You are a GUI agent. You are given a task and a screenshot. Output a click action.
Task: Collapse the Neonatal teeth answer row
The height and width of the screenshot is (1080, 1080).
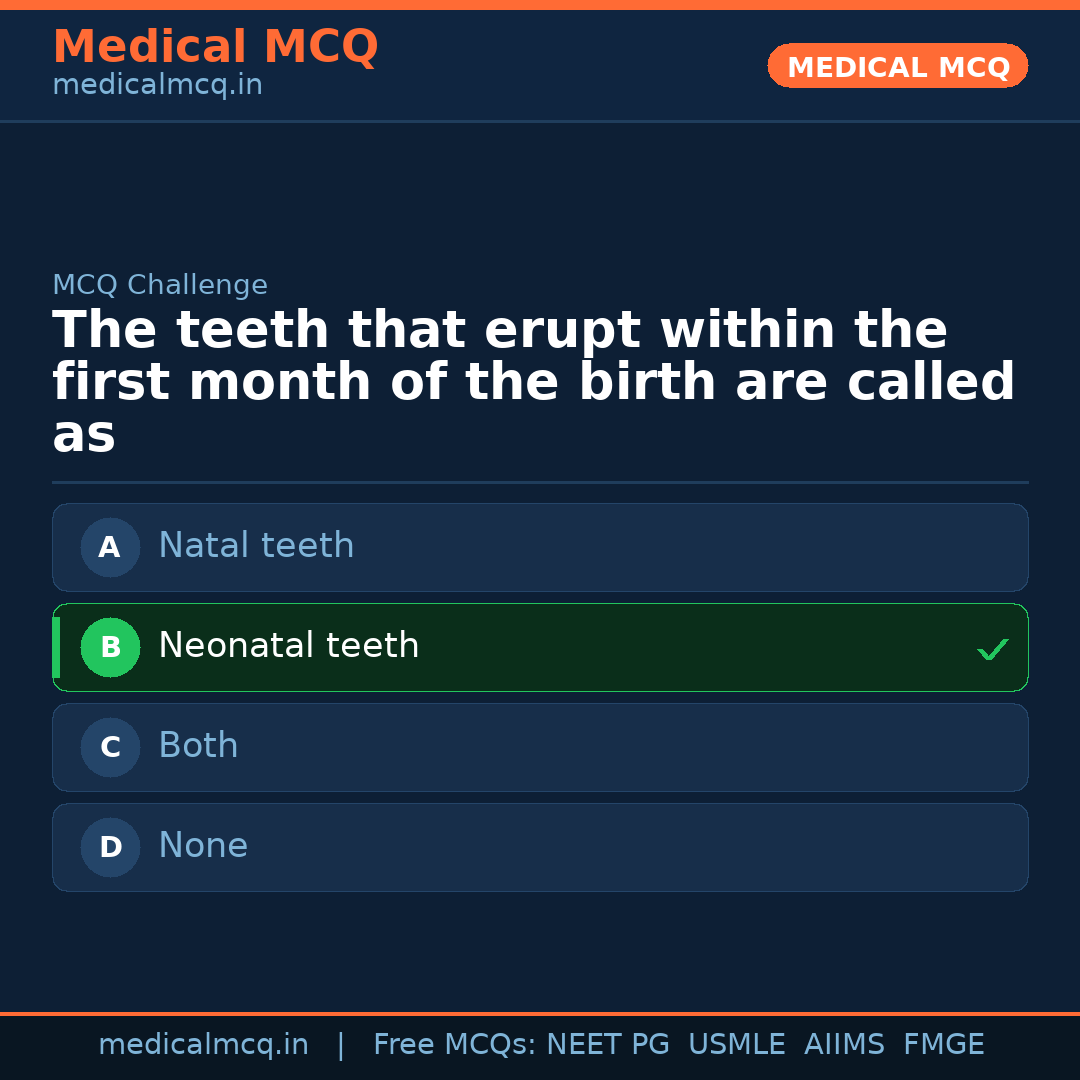[x=540, y=647]
